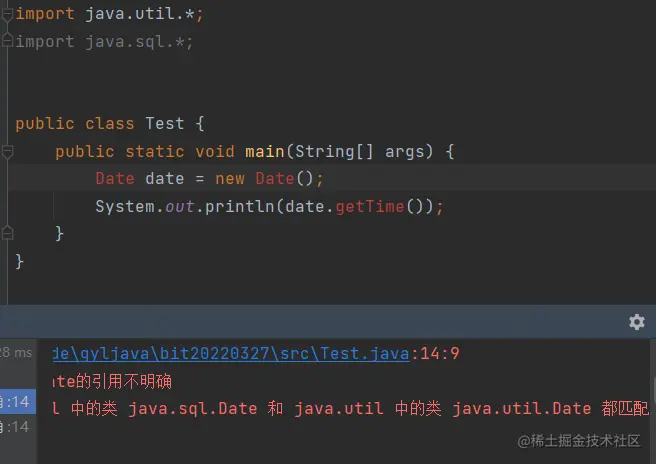Click 'class' keyword in declaration
This screenshot has height=464, width=656.
pos(110,124)
